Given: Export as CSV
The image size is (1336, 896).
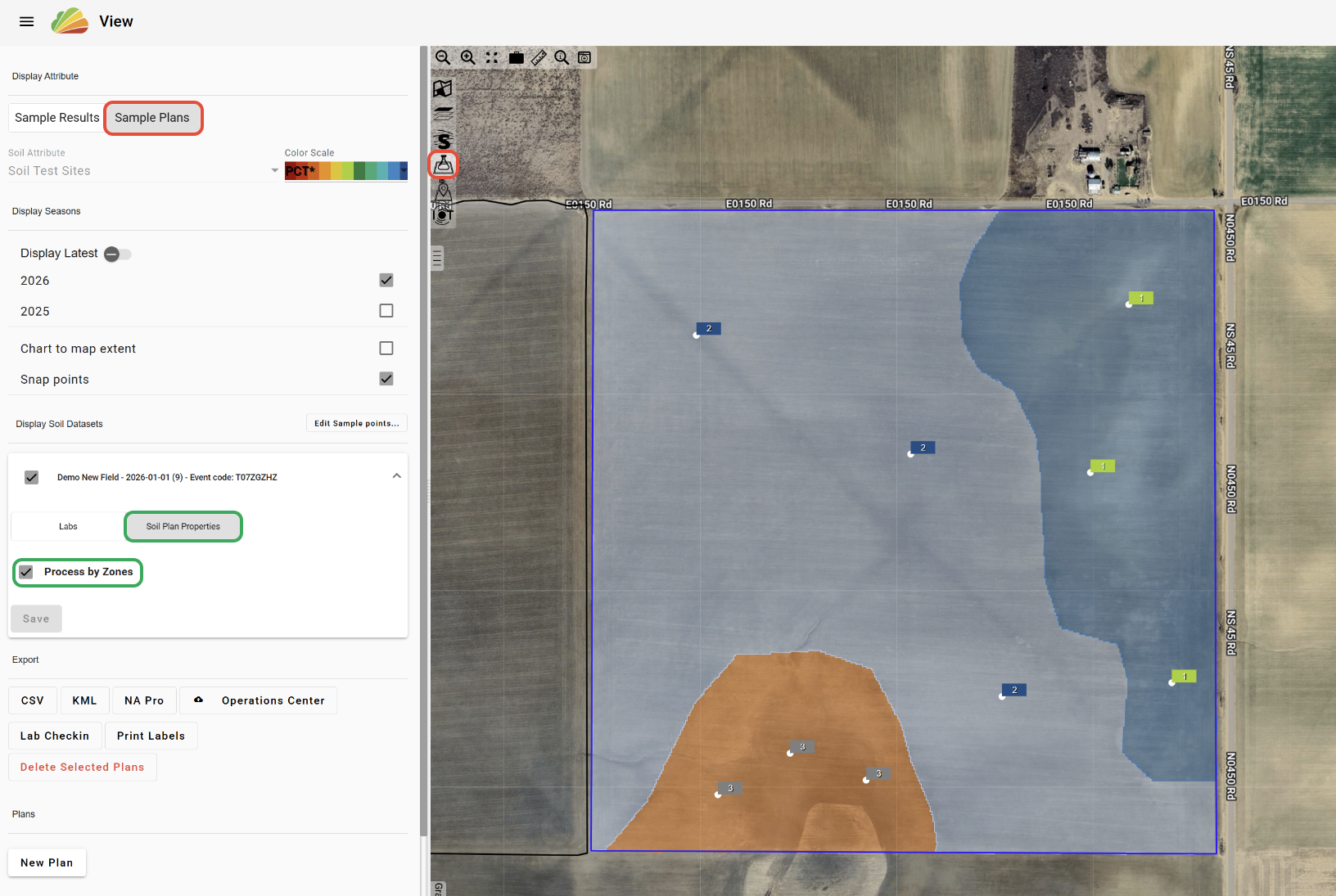Looking at the screenshot, I should tap(33, 700).
